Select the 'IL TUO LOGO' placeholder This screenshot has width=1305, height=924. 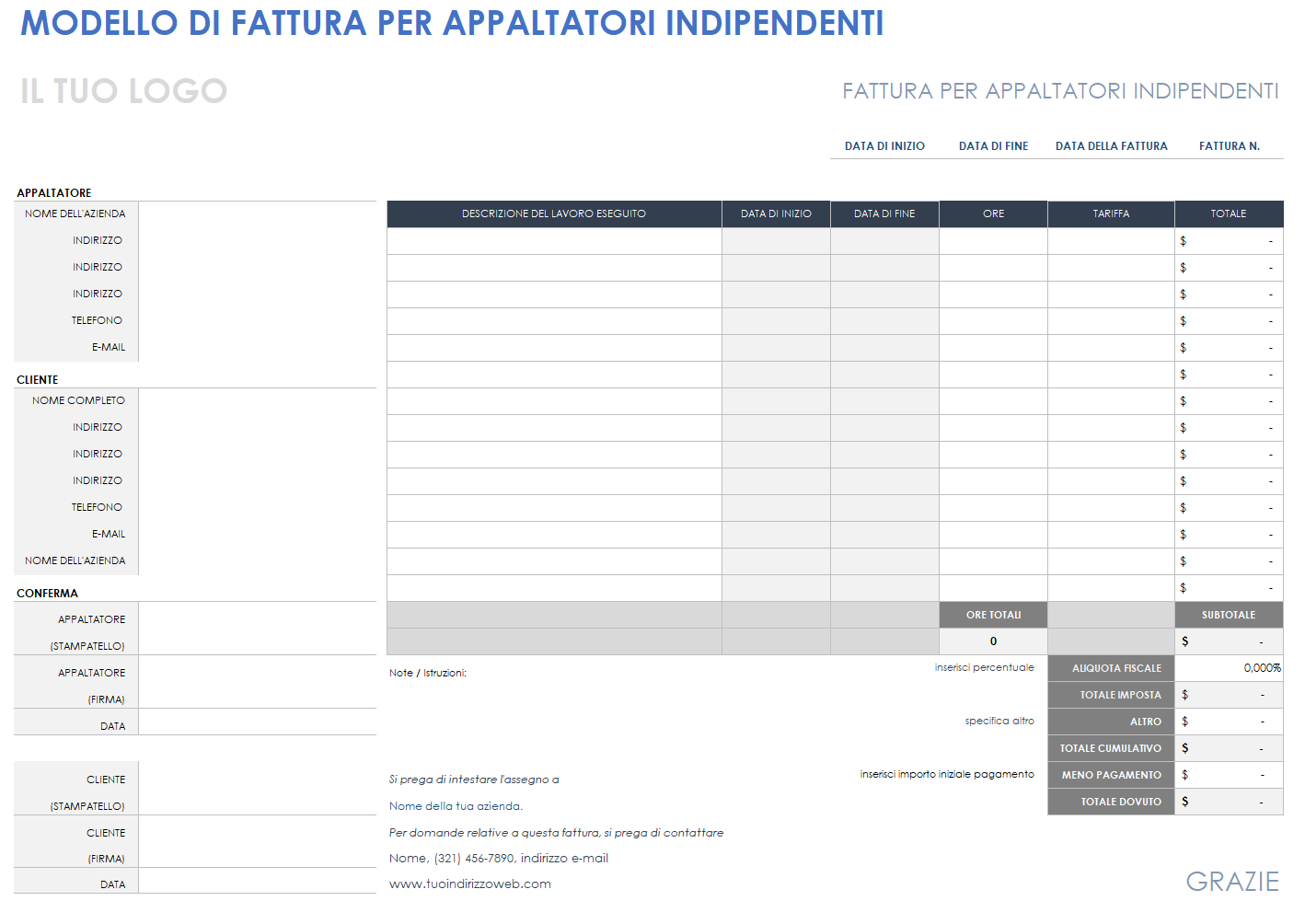(123, 91)
